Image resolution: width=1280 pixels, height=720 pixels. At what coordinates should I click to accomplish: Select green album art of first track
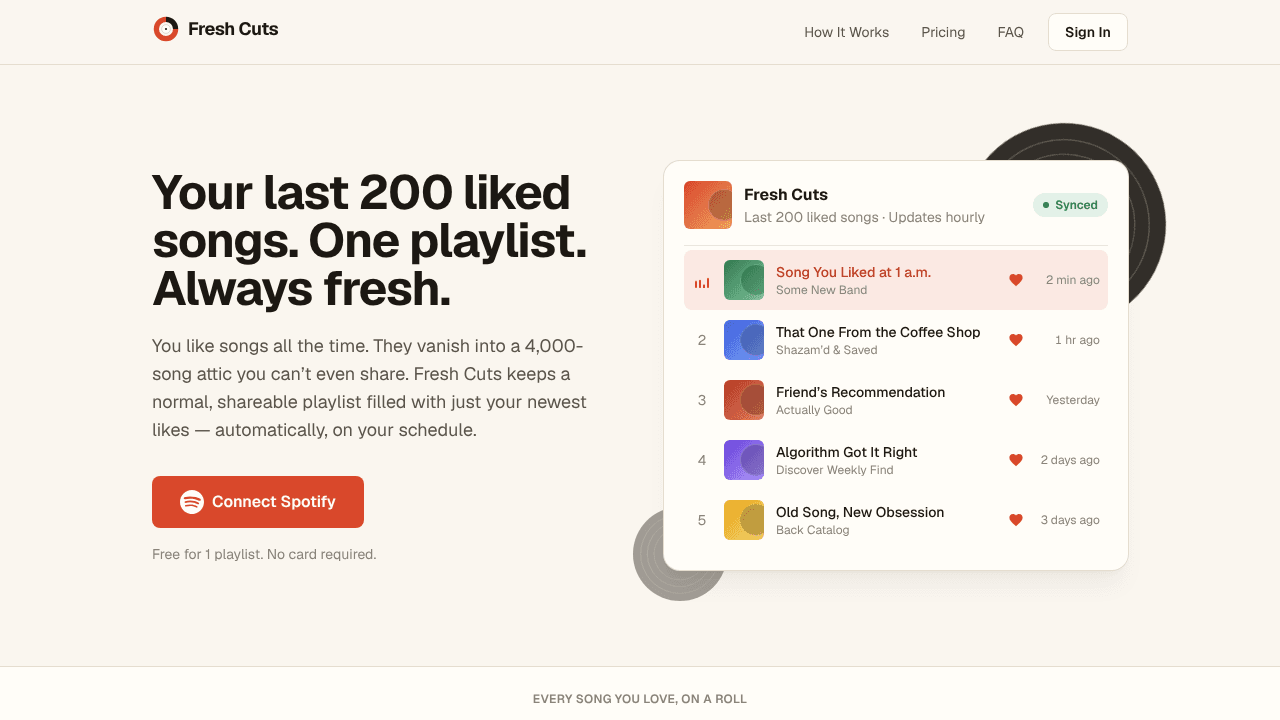(x=744, y=280)
